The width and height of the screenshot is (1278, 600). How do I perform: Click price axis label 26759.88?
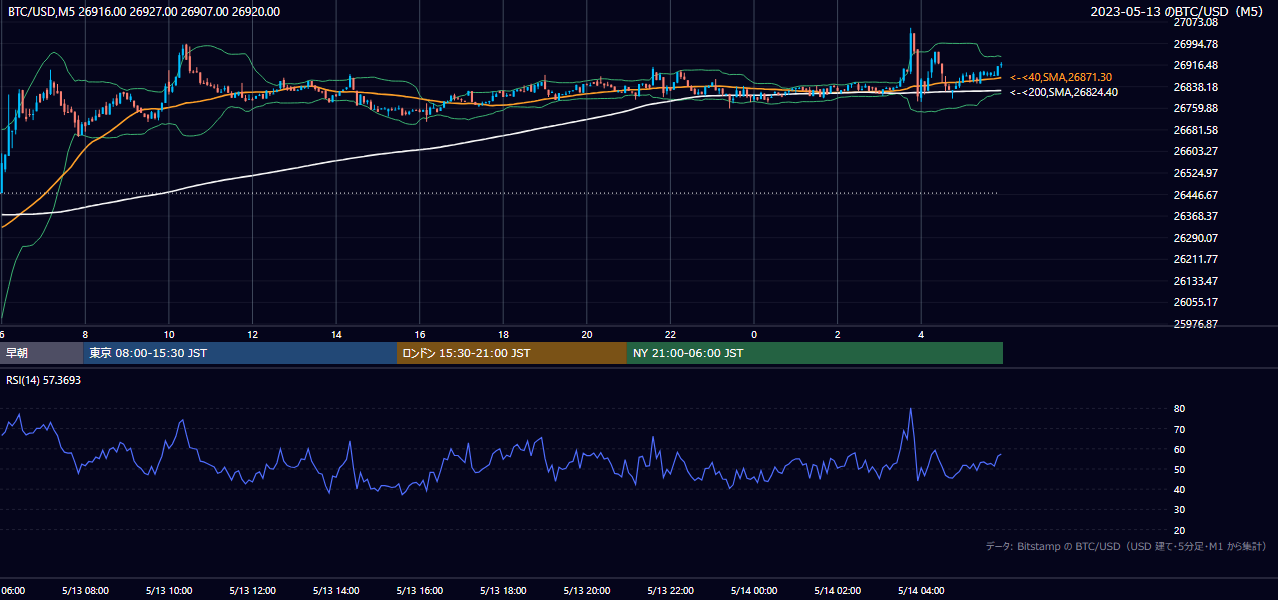click(x=1194, y=108)
